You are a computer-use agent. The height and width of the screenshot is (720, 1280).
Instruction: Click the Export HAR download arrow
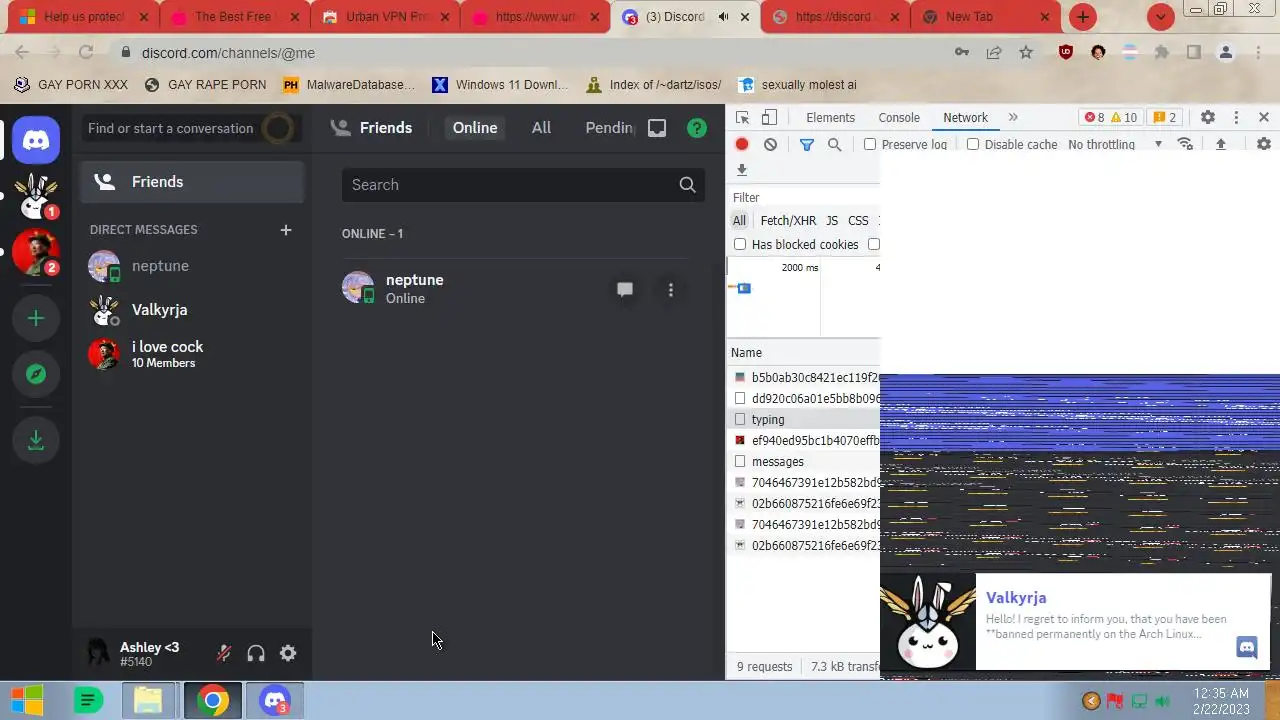coord(742,170)
